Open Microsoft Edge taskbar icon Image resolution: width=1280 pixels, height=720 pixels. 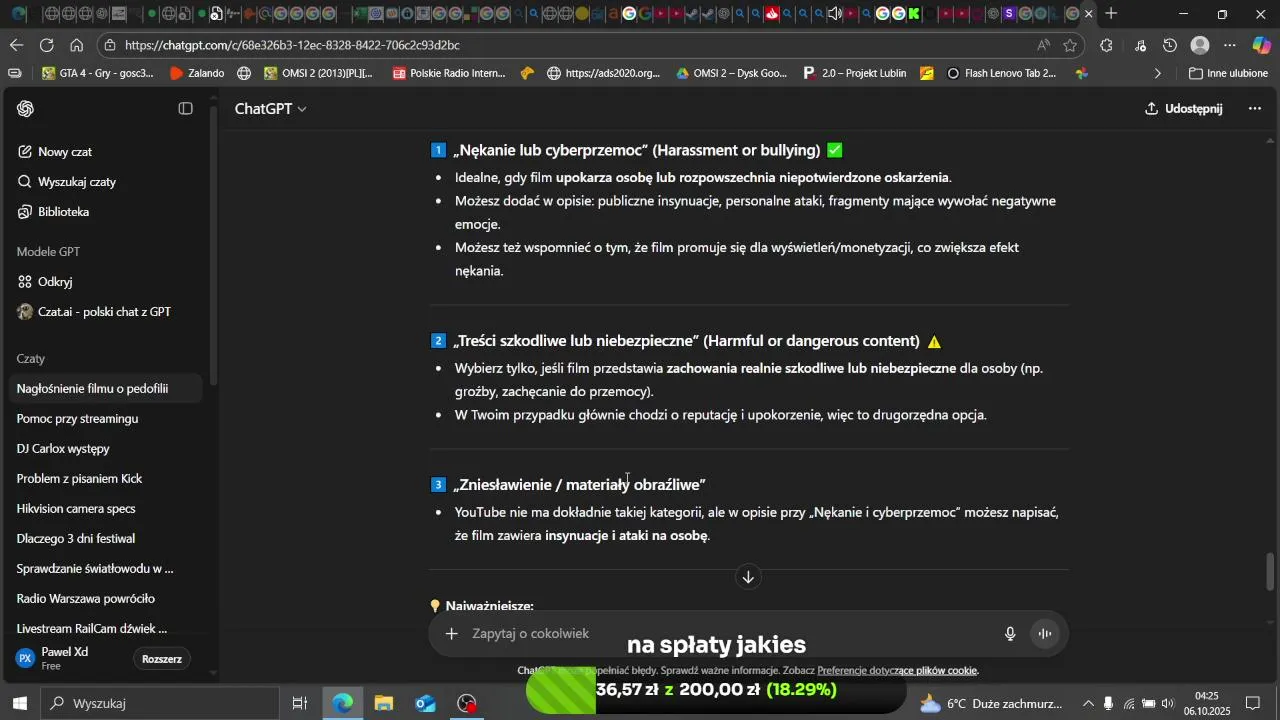click(343, 704)
